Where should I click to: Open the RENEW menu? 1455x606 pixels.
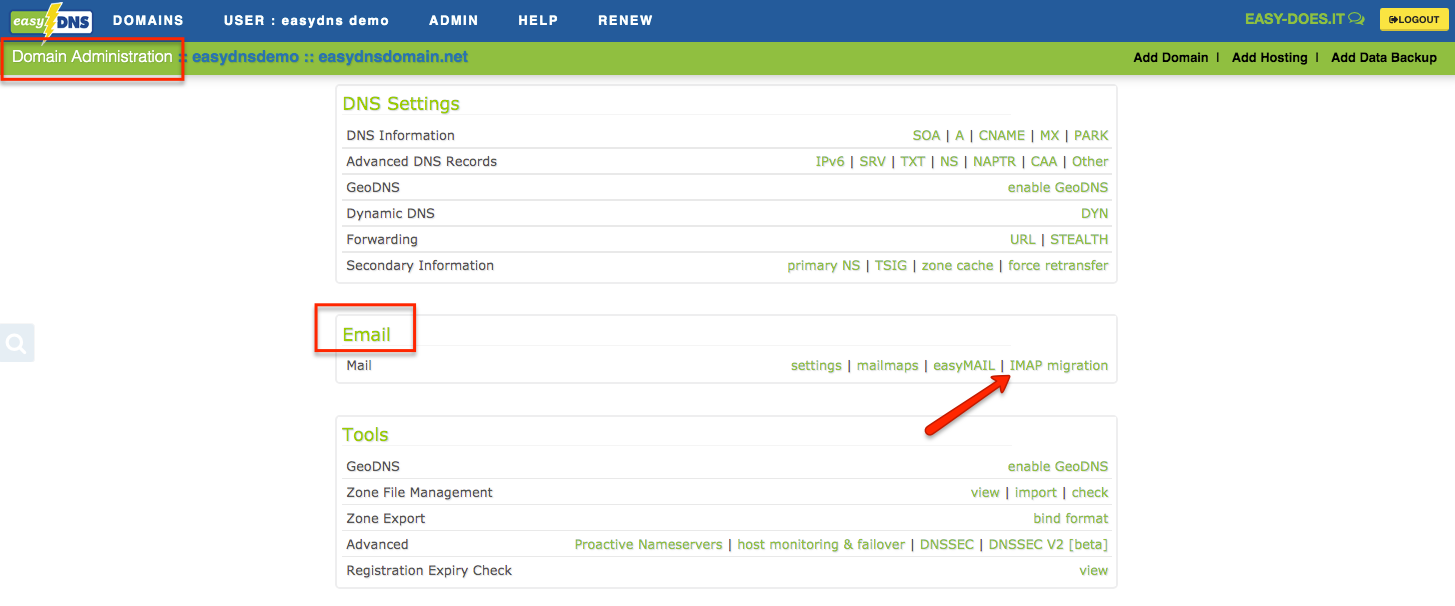tap(625, 20)
